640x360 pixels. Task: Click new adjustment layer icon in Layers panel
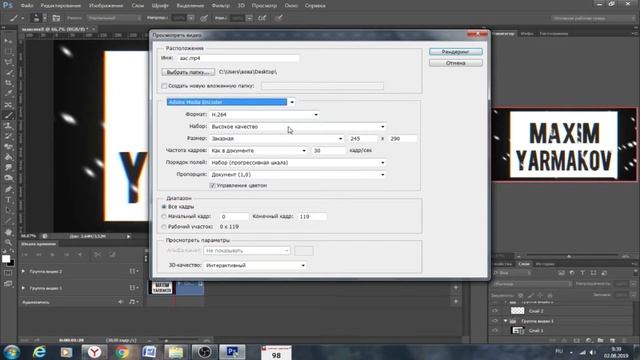click(x=588, y=340)
